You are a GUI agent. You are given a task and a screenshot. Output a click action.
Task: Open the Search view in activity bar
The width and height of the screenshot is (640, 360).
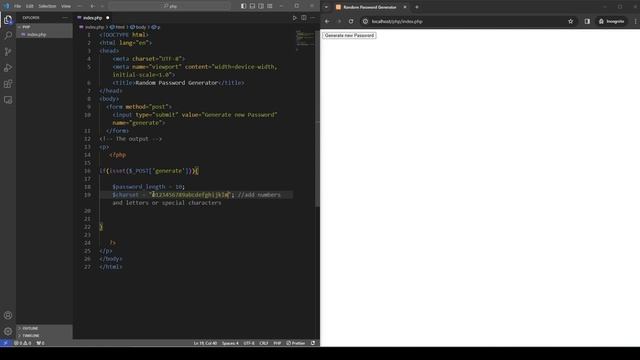(8, 36)
